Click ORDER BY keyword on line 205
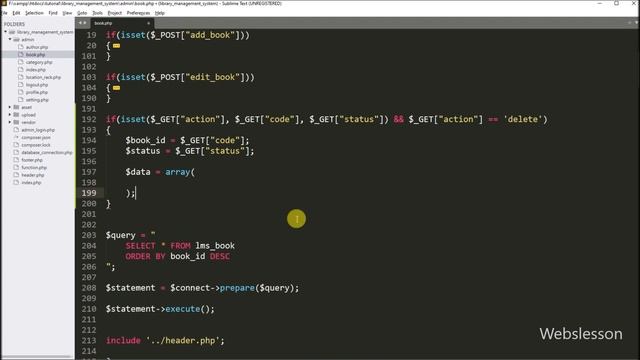The height and width of the screenshot is (360, 640). (145, 256)
